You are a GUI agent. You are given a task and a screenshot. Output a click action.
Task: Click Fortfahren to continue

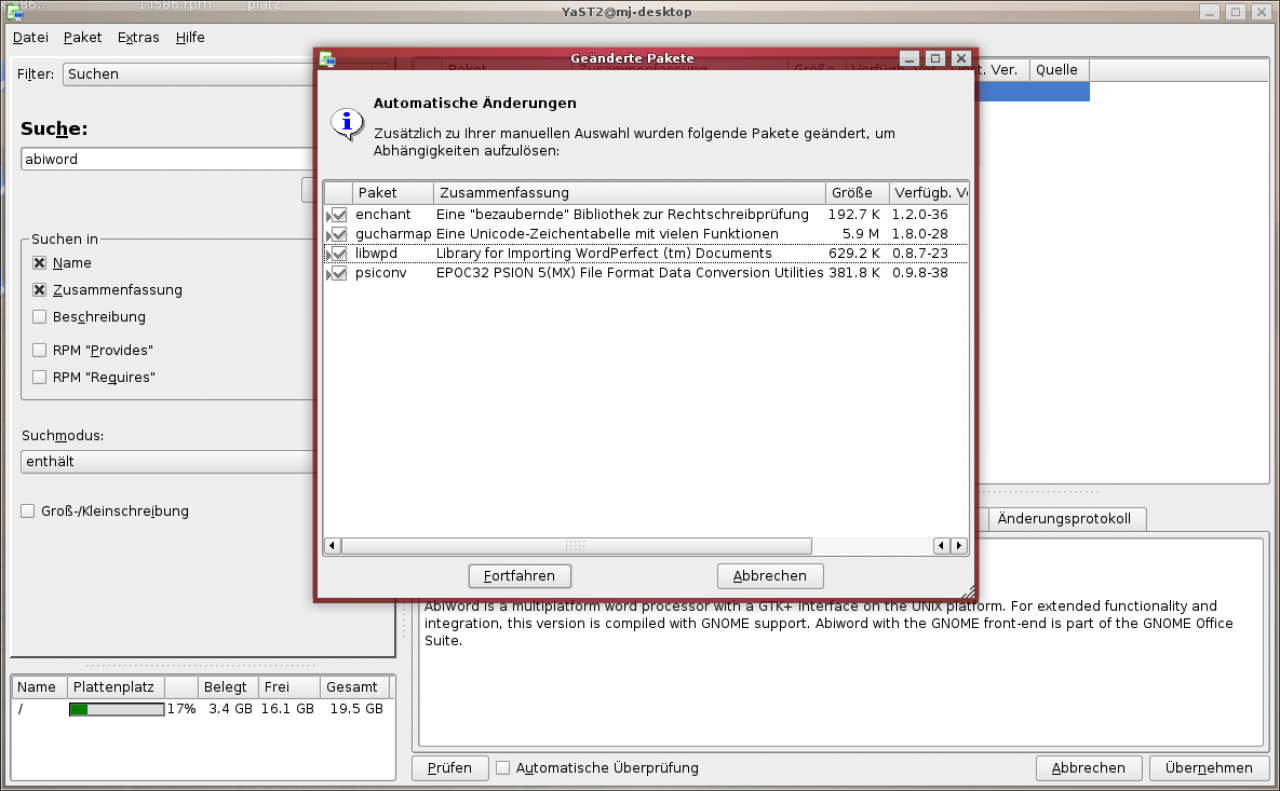(519, 576)
